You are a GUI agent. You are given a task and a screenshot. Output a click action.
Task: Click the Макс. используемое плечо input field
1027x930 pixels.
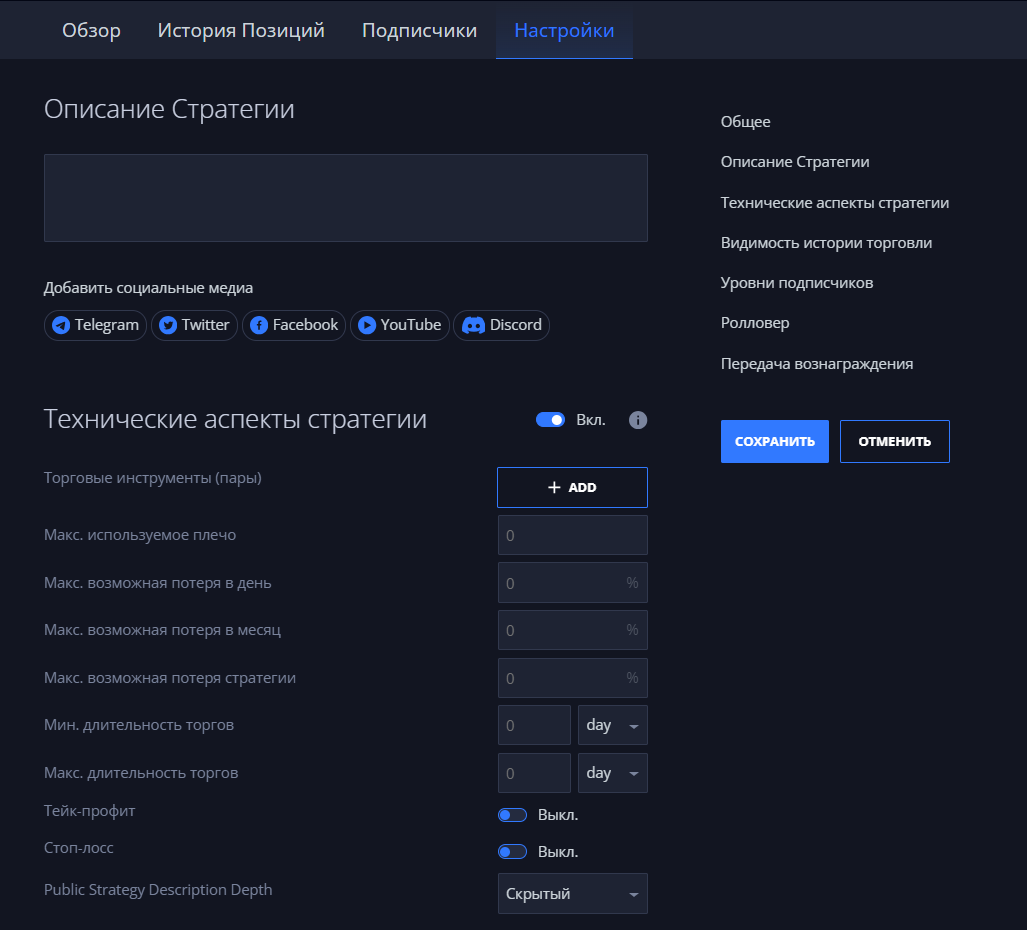tap(572, 535)
